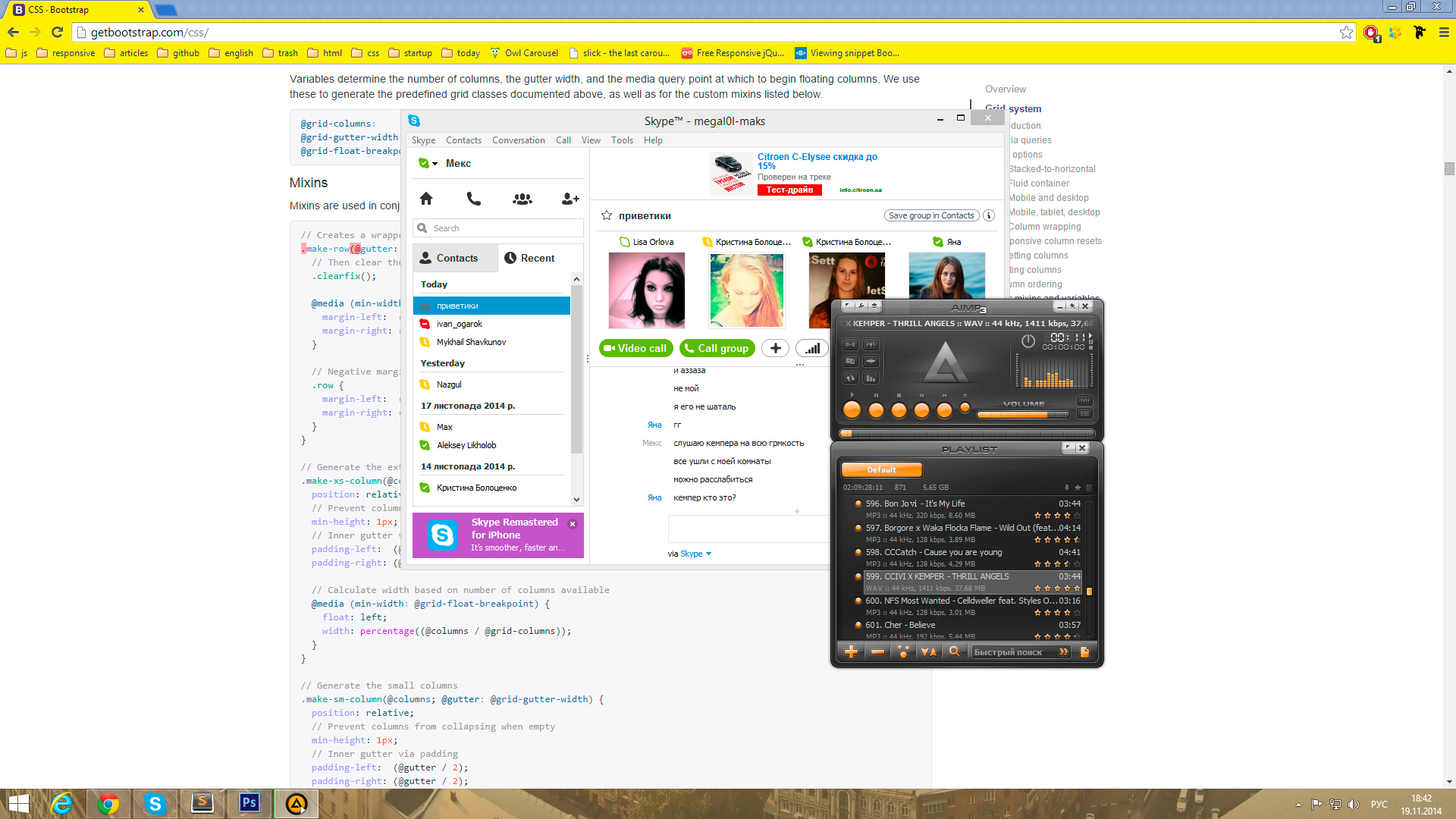Open AIMP main menu arrow button
Viewport: 1456px width, 819px height.
pos(847,306)
